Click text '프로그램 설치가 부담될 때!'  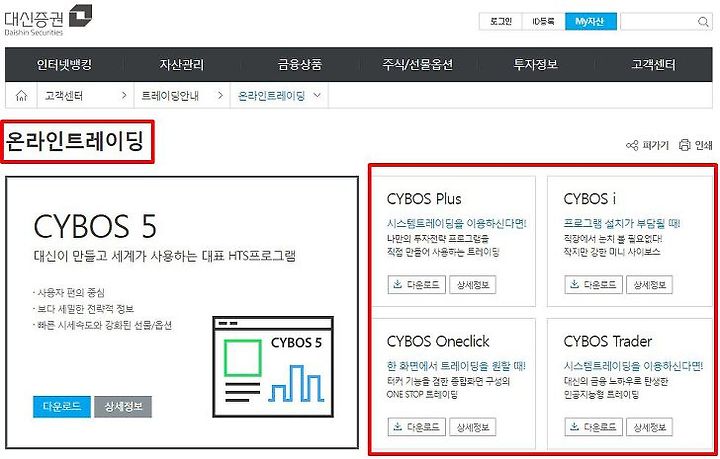click(622, 224)
